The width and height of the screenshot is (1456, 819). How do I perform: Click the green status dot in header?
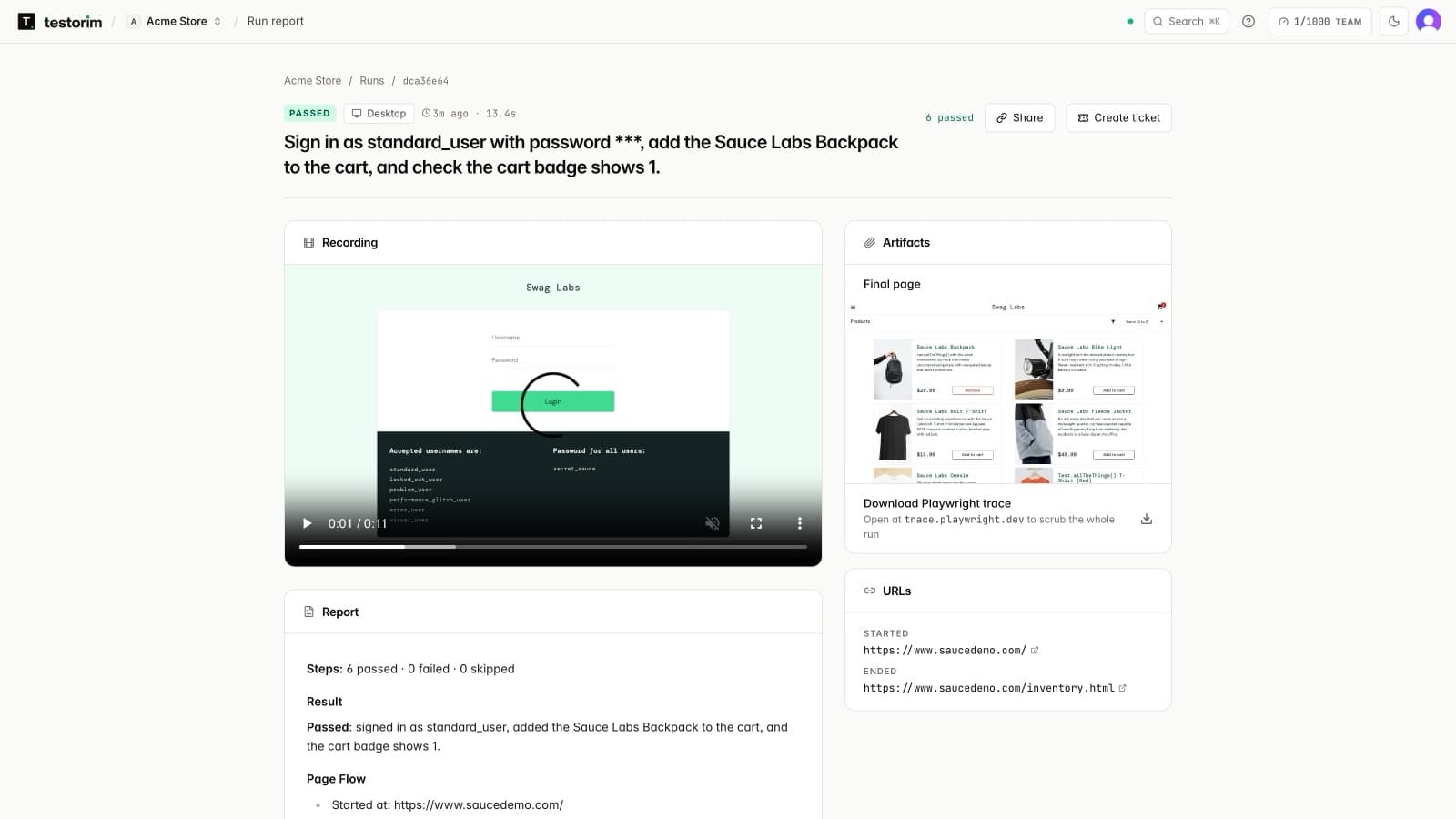1130,21
